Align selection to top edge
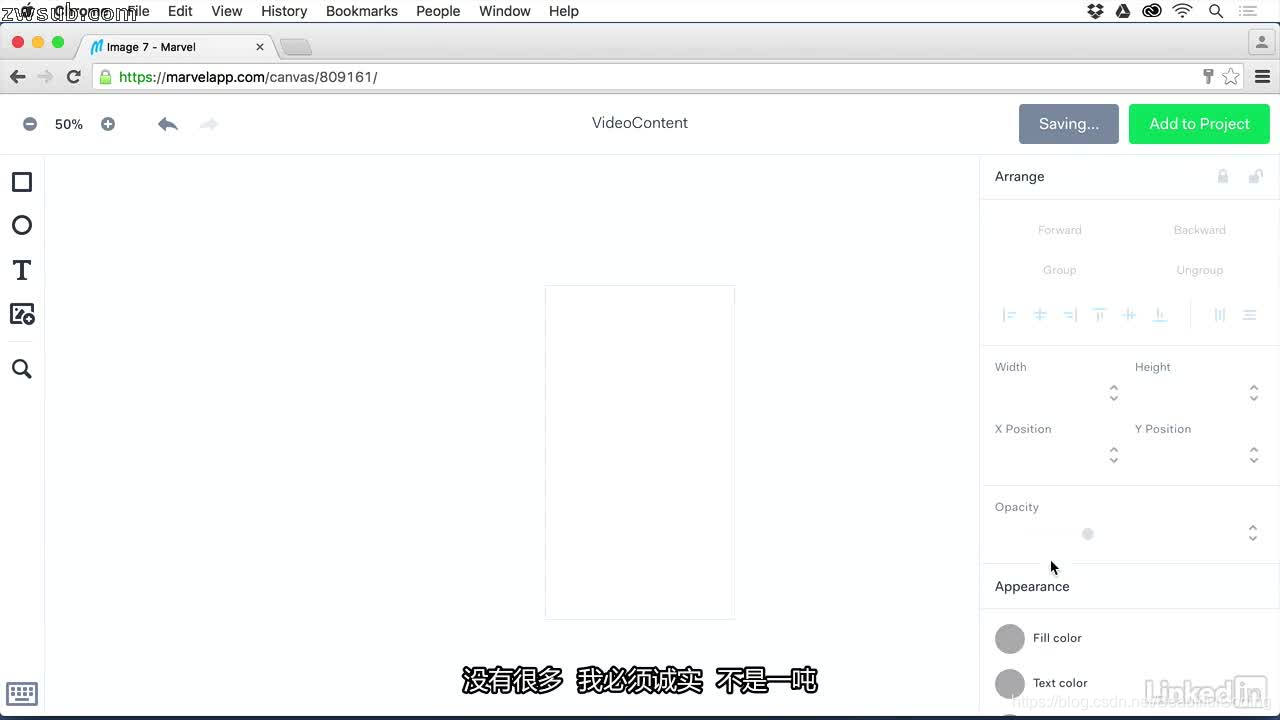 click(x=1099, y=315)
